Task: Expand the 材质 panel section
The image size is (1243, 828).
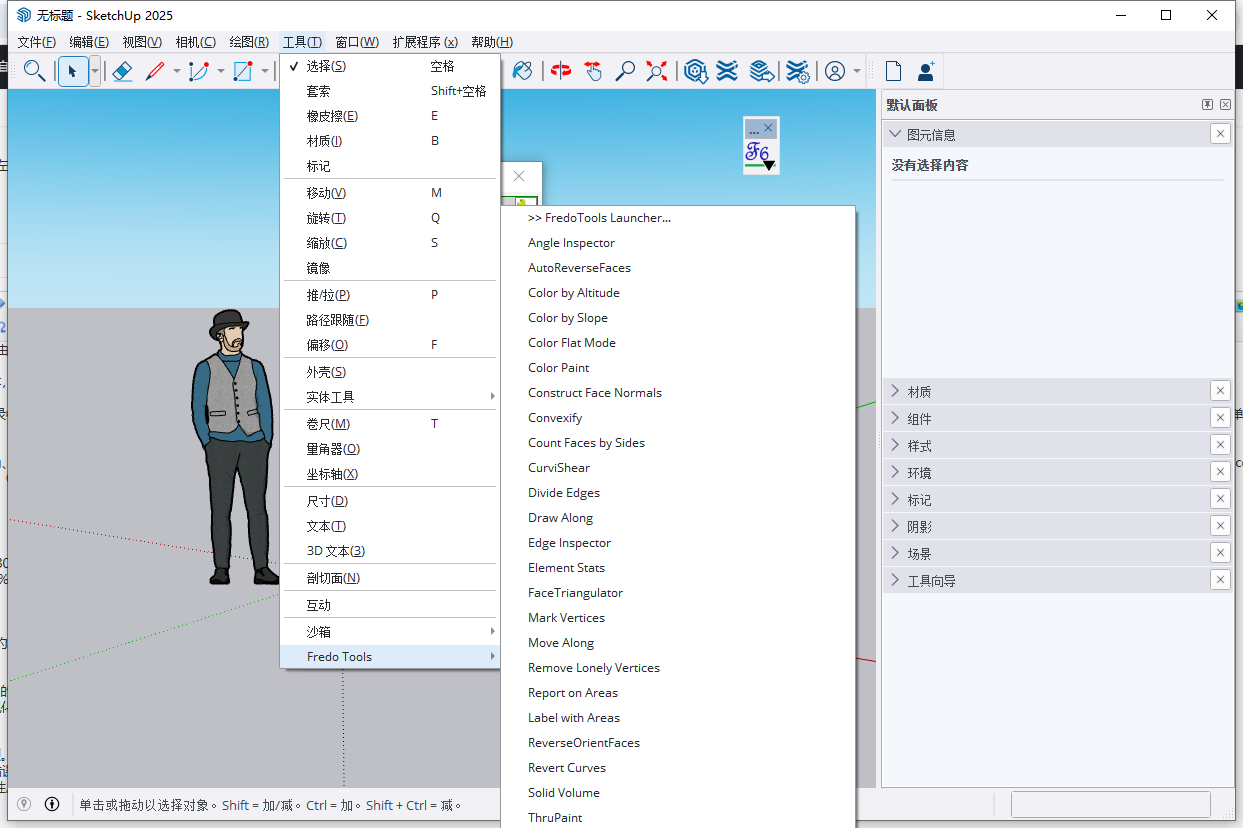Action: click(x=895, y=391)
